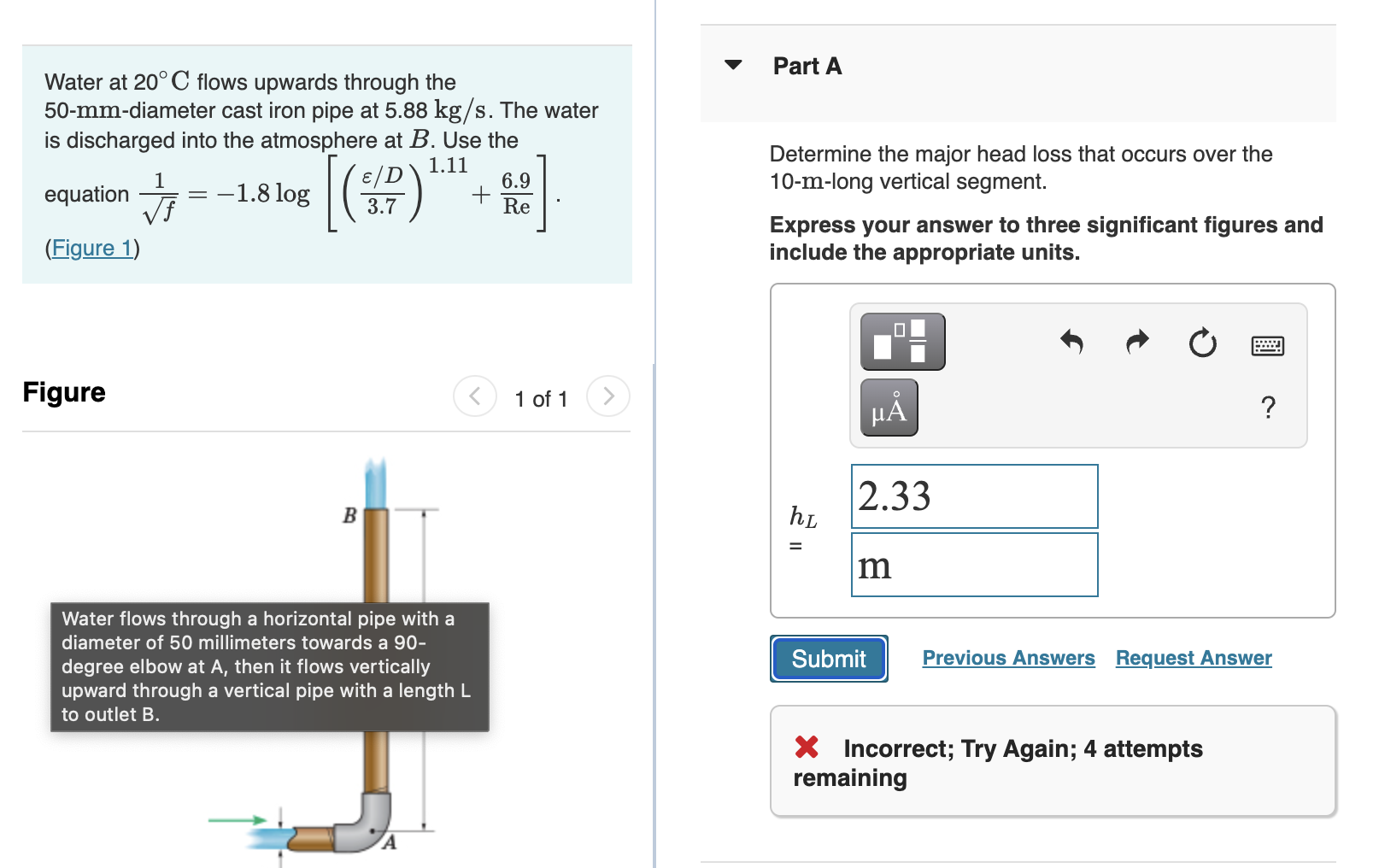Open answer help via question mark
This screenshot has width=1379, height=868.
point(1269,409)
